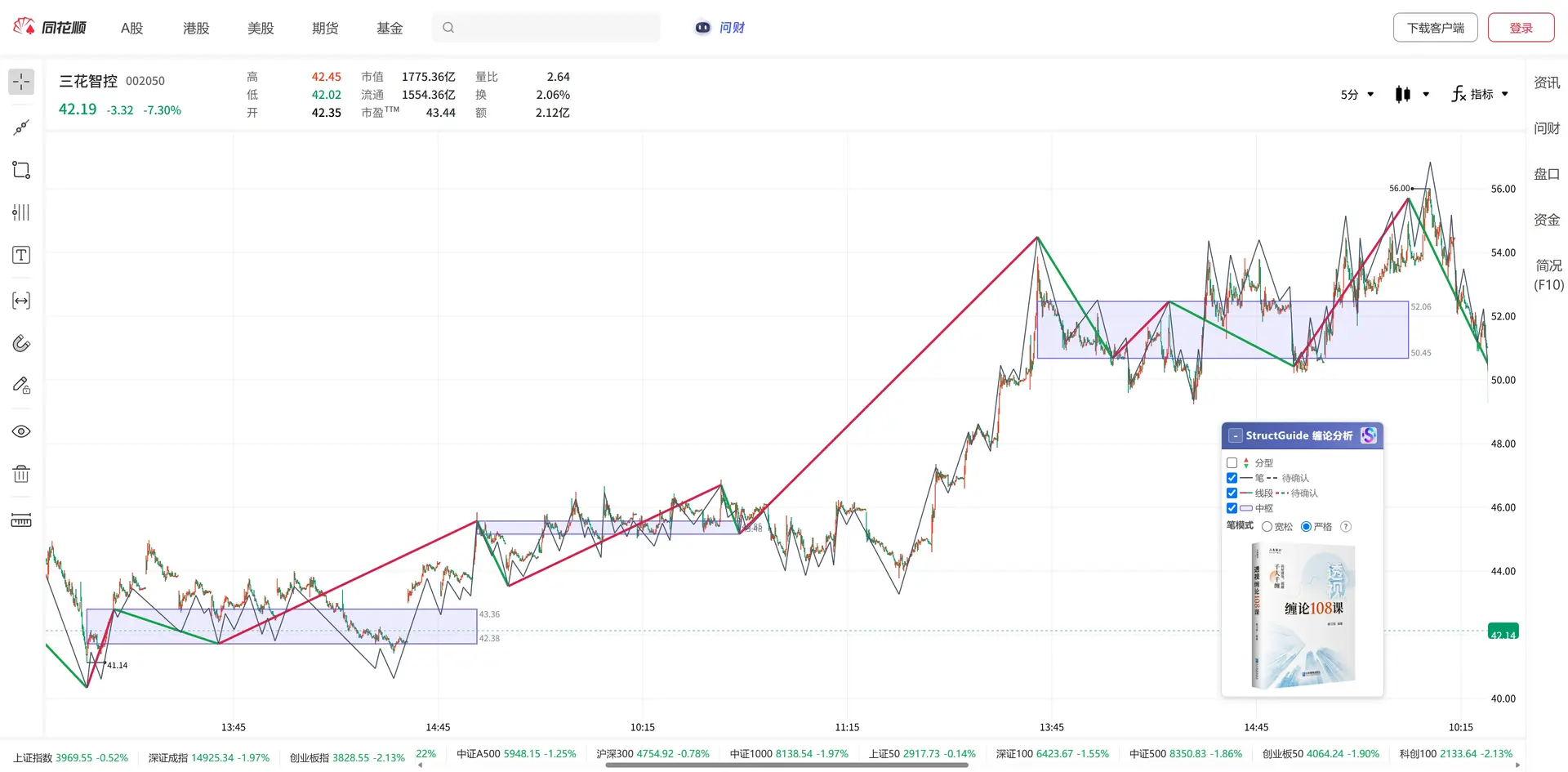The height and width of the screenshot is (772, 1568).
Task: Click the 登录 button
Action: [x=1521, y=28]
